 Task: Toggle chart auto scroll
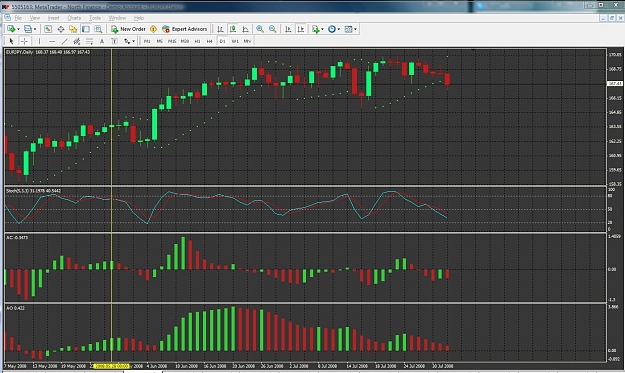[x=288, y=29]
